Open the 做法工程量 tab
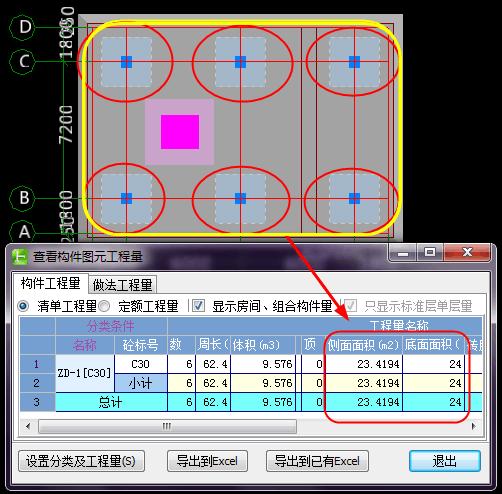This screenshot has height=494, width=502. [122, 285]
